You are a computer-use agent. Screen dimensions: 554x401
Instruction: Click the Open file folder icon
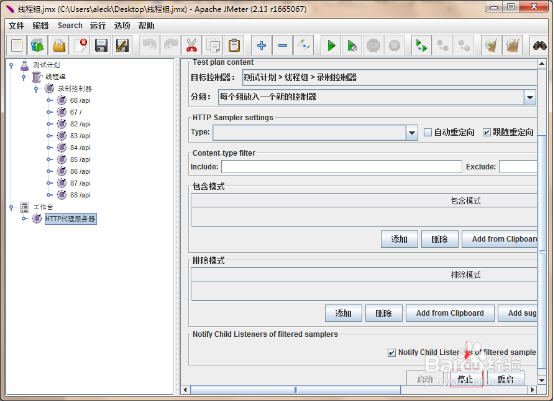59,46
